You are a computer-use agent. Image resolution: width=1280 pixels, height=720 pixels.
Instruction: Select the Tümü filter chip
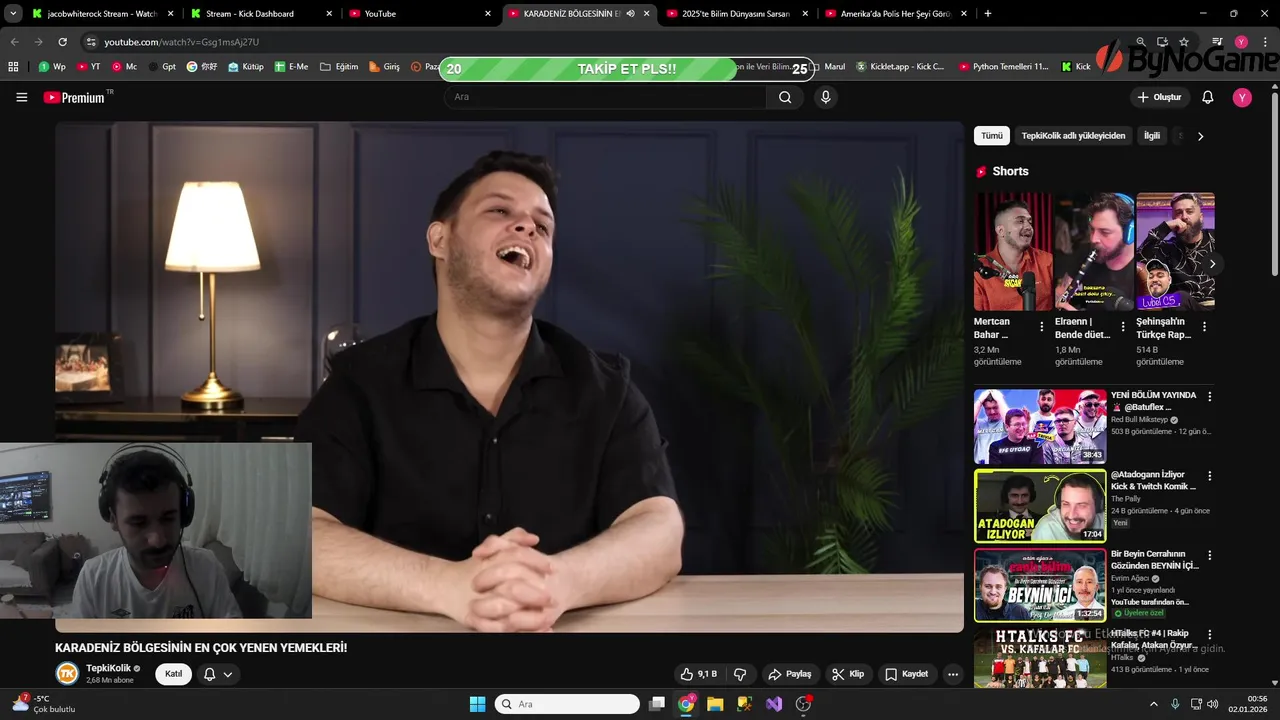992,136
